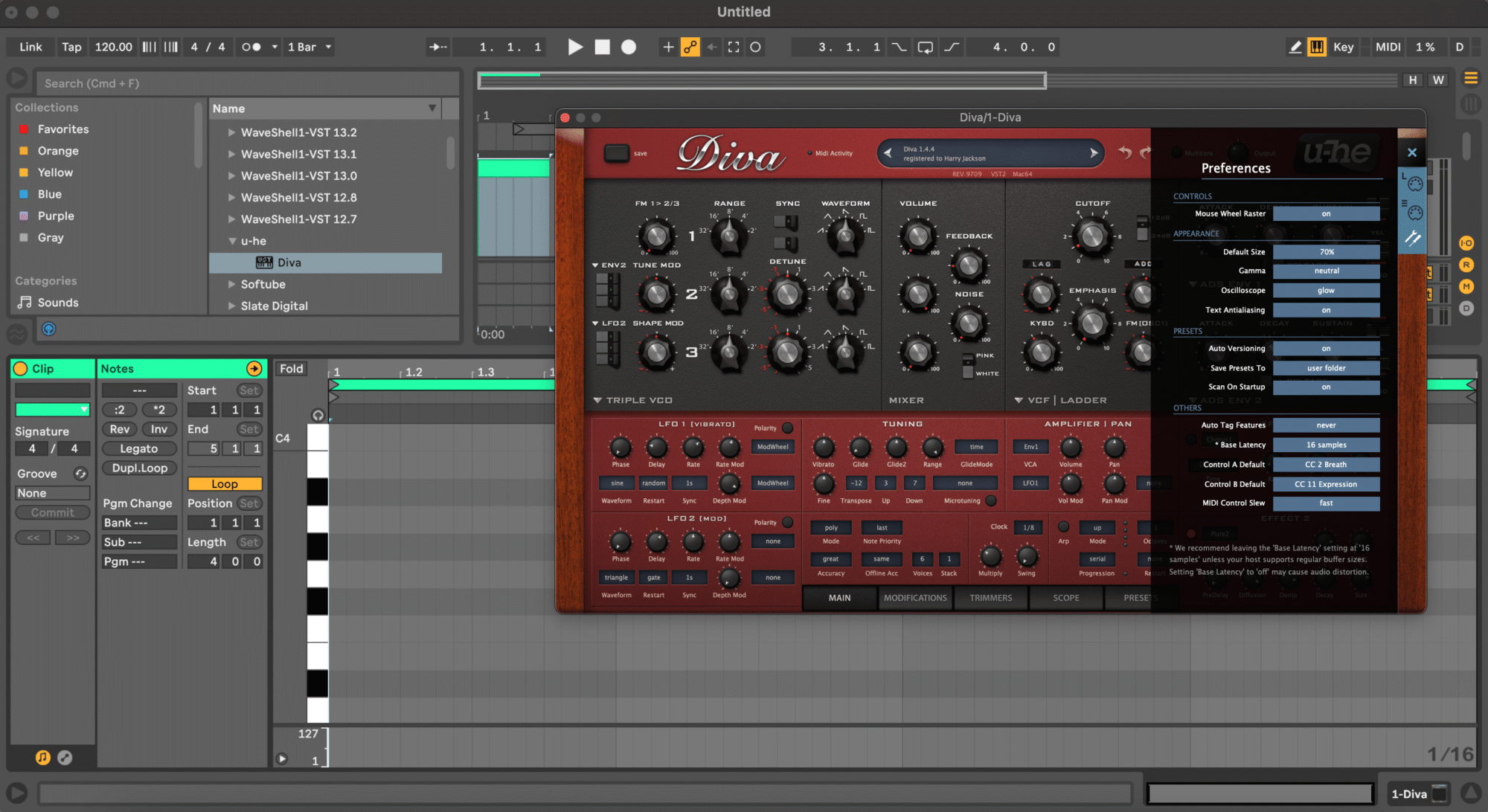Viewport: 1488px width, 812px height.
Task: Open Diva preferences wrench-tools icon
Action: (1412, 238)
